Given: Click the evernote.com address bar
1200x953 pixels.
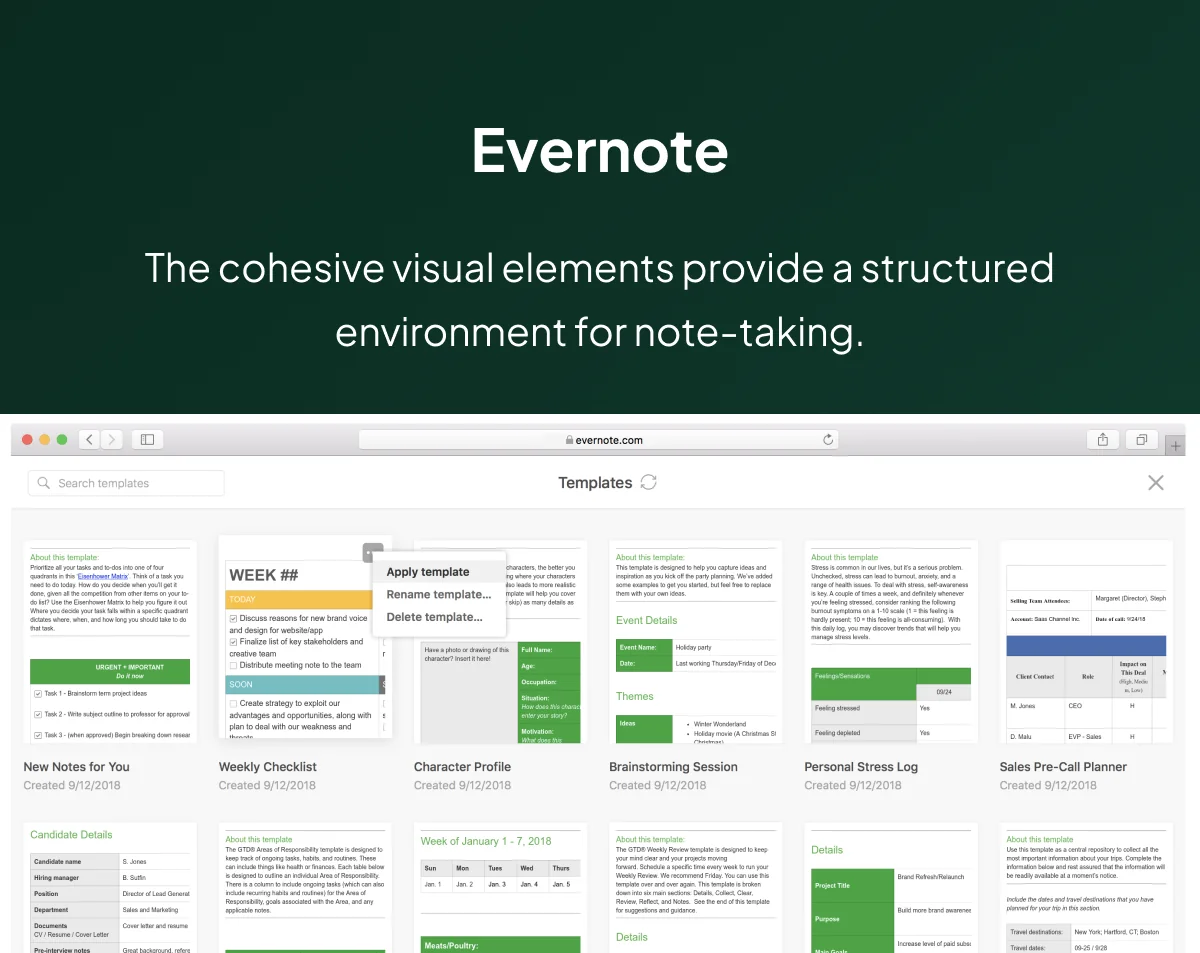Looking at the screenshot, I should [599, 439].
